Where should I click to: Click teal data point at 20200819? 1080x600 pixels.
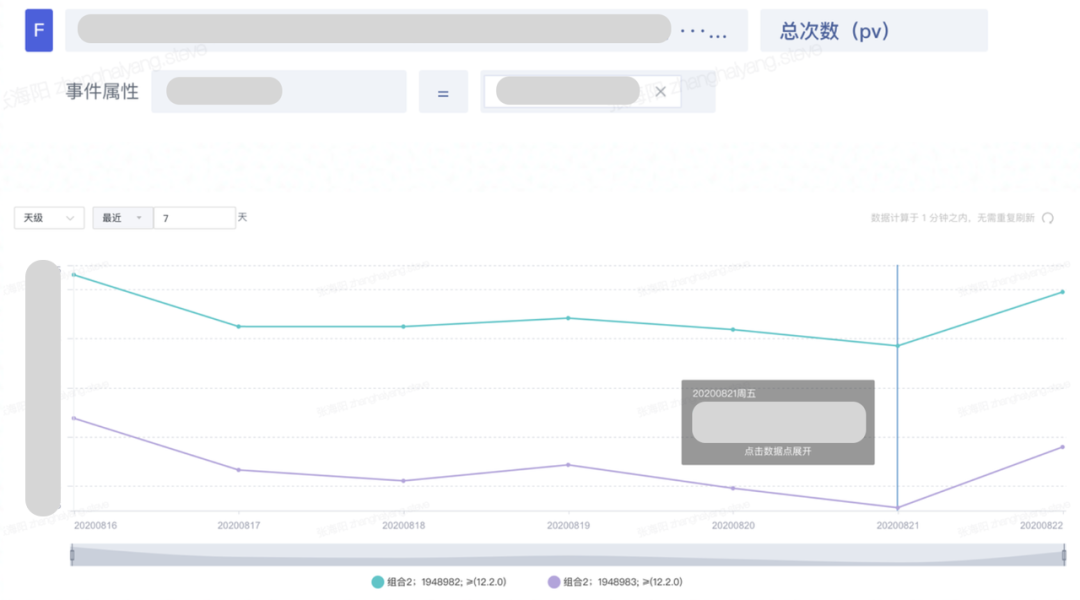(568, 318)
